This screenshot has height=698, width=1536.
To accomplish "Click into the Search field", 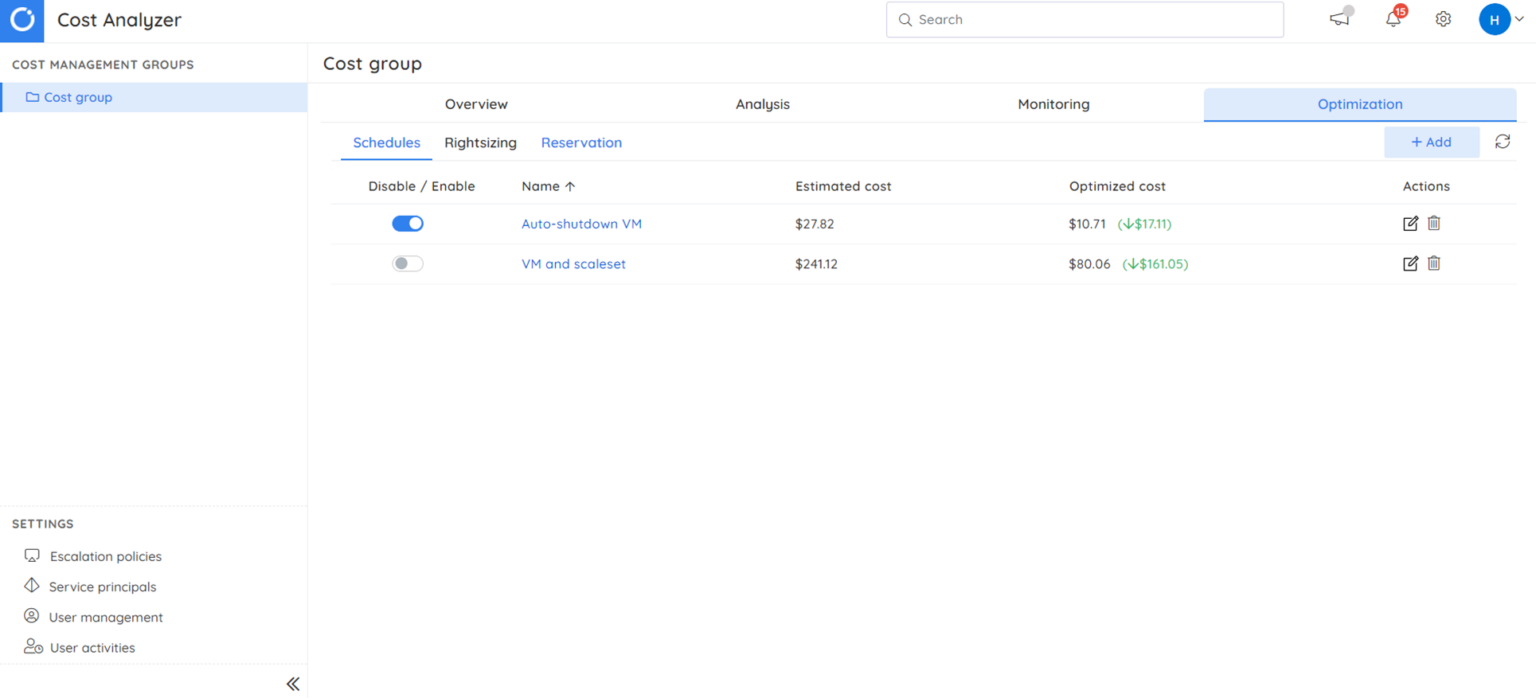I will (x=1085, y=20).
